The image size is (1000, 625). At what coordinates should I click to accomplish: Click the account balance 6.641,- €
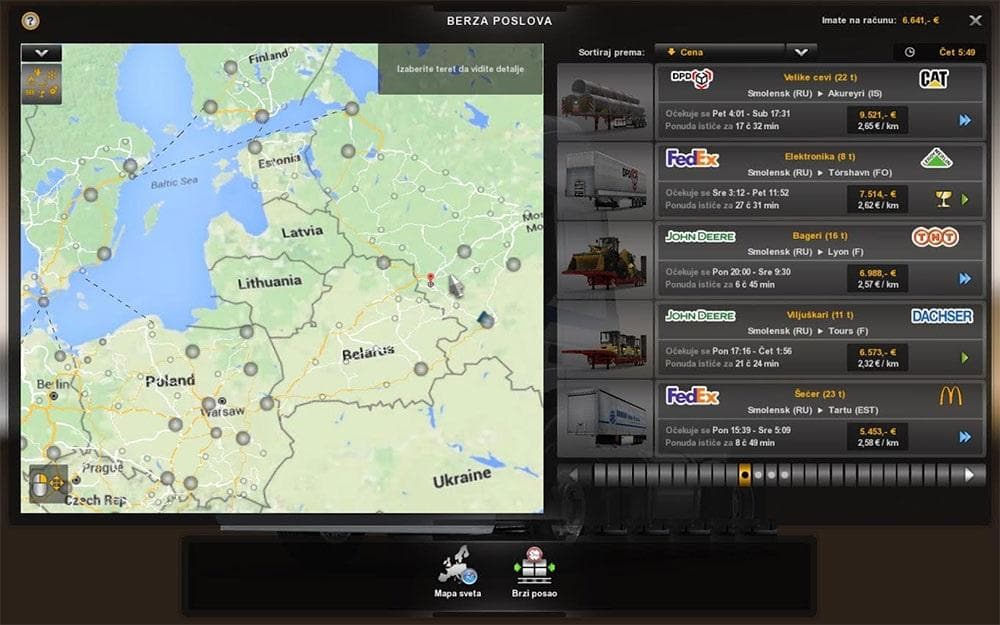click(920, 20)
